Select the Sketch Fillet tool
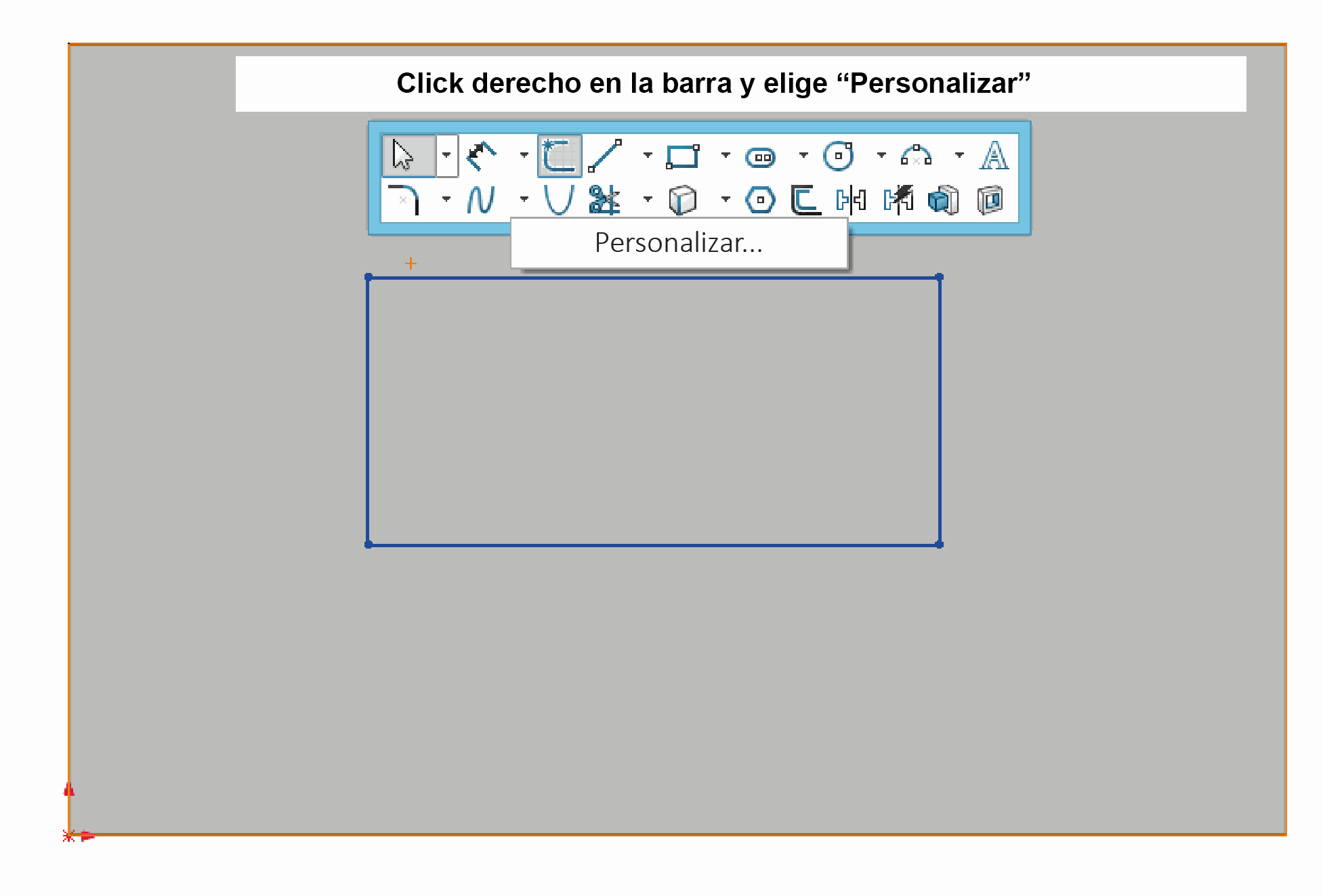Viewport: 1323px width, 896px height. (404, 200)
